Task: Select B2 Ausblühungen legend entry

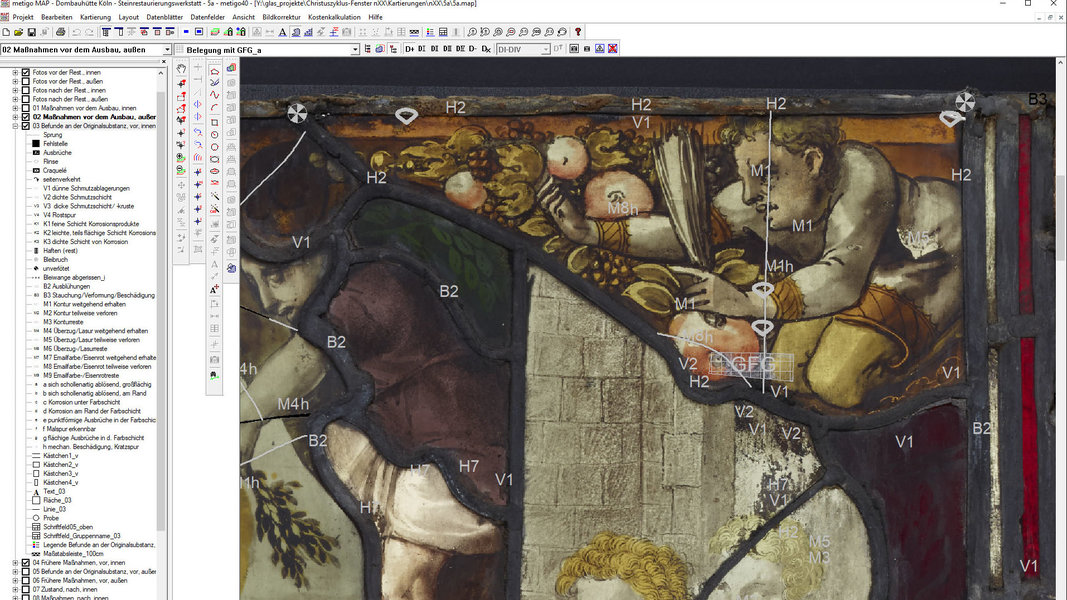Action: pyautogui.click(x=67, y=286)
